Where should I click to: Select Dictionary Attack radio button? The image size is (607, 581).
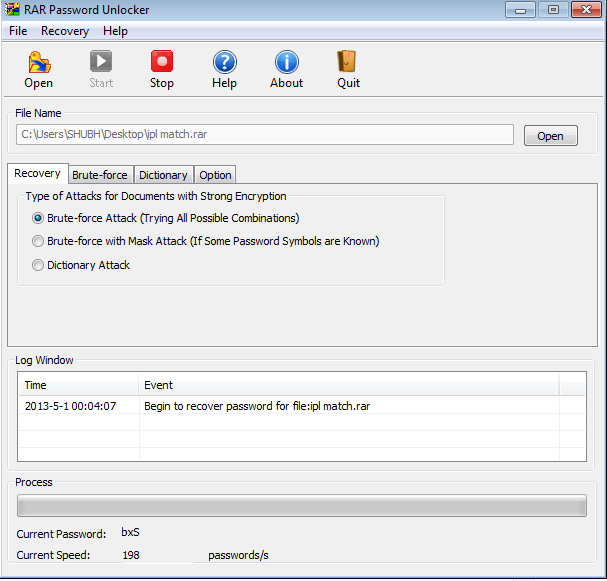point(38,265)
